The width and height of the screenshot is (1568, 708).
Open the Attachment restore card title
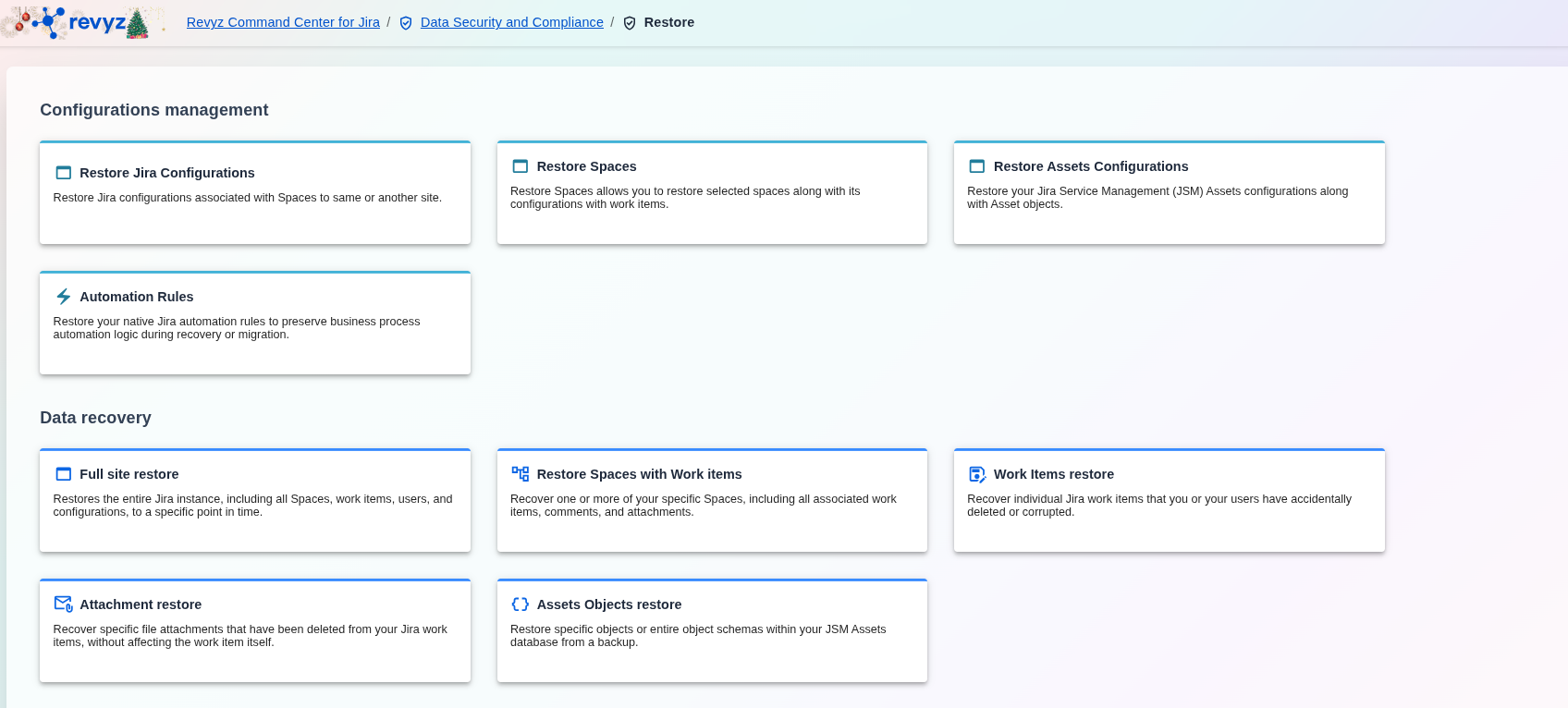[141, 604]
